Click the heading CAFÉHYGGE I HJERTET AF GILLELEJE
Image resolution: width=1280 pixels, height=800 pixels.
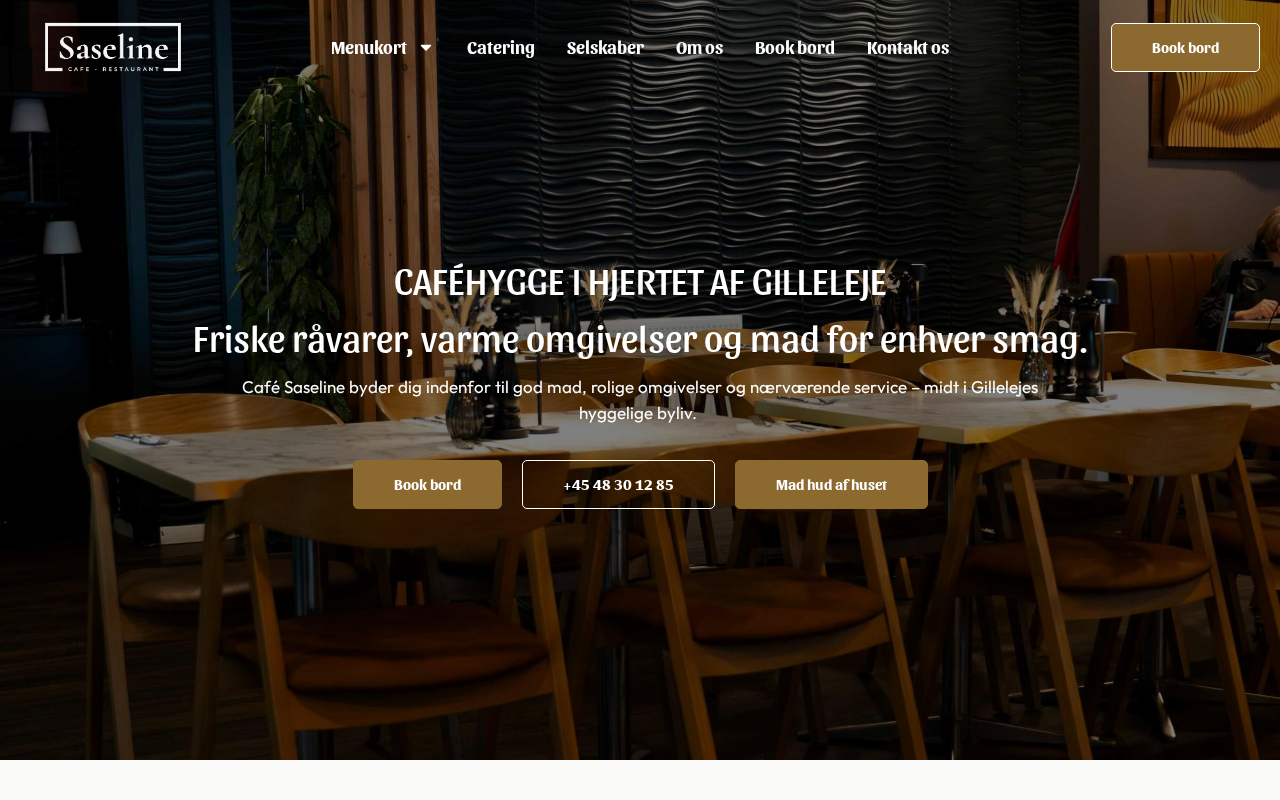click(640, 282)
